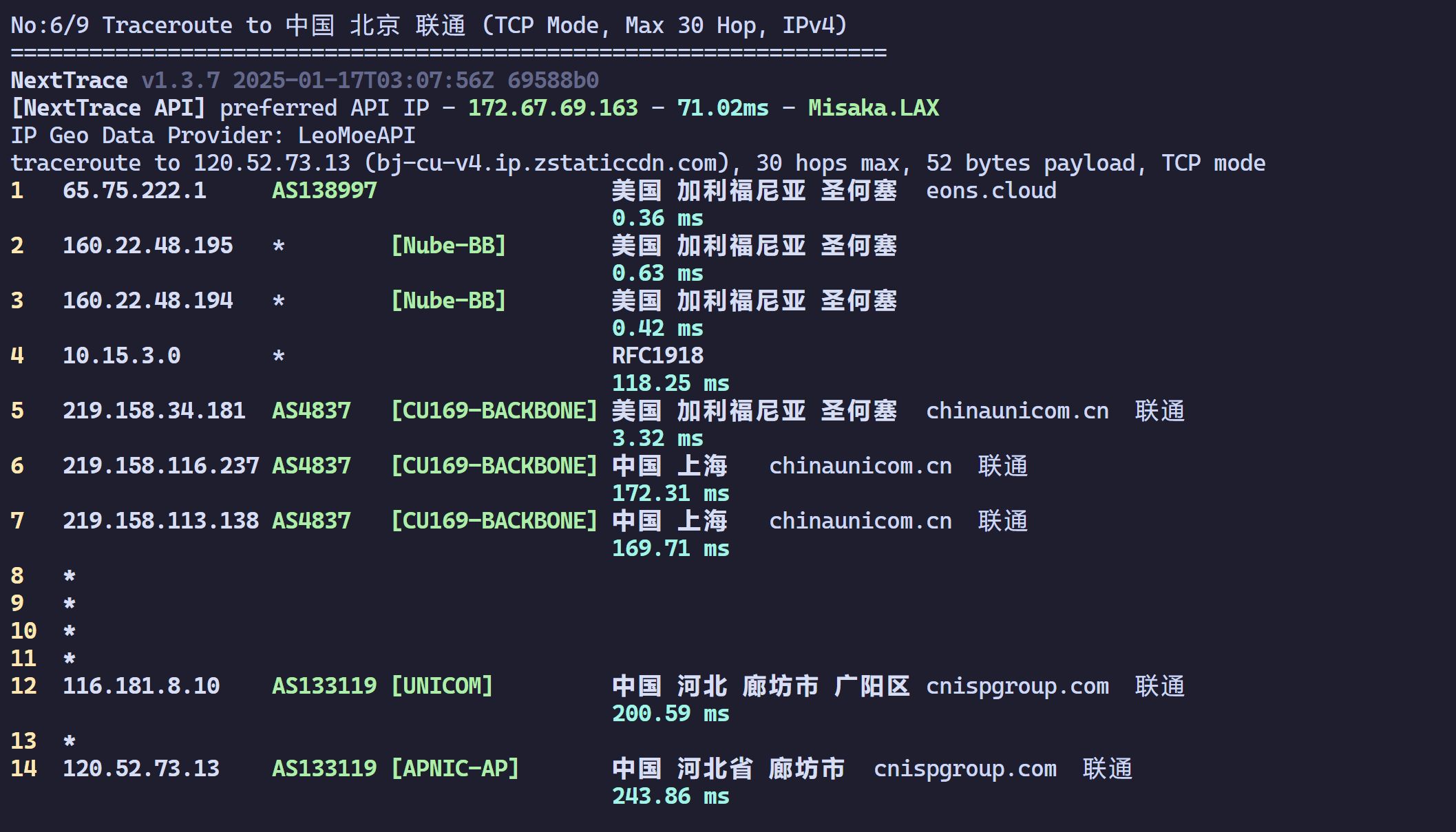Click the [Nube-BB] label on hop 3
Viewport: 1456px width, 832px height.
click(x=448, y=301)
